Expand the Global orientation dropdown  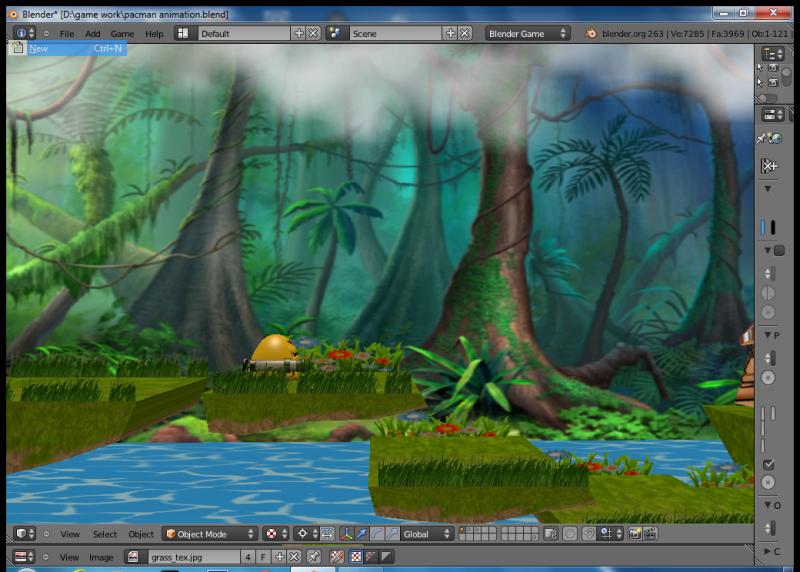(x=427, y=534)
